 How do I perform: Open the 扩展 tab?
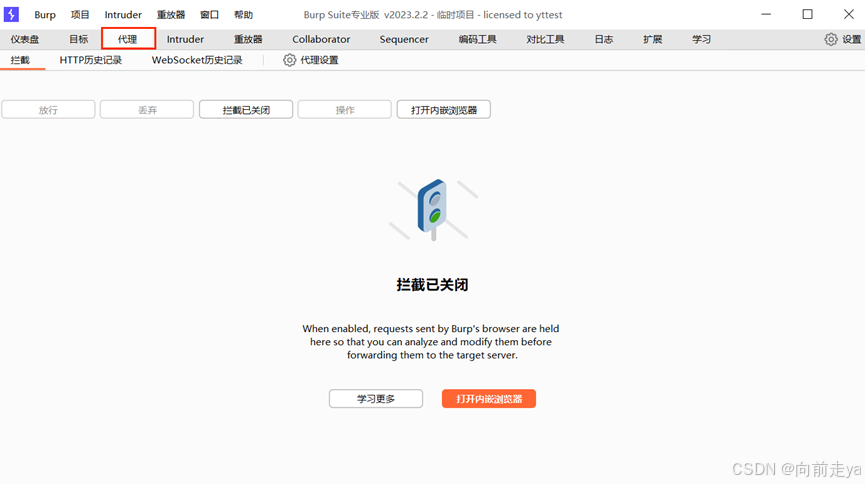(x=653, y=39)
